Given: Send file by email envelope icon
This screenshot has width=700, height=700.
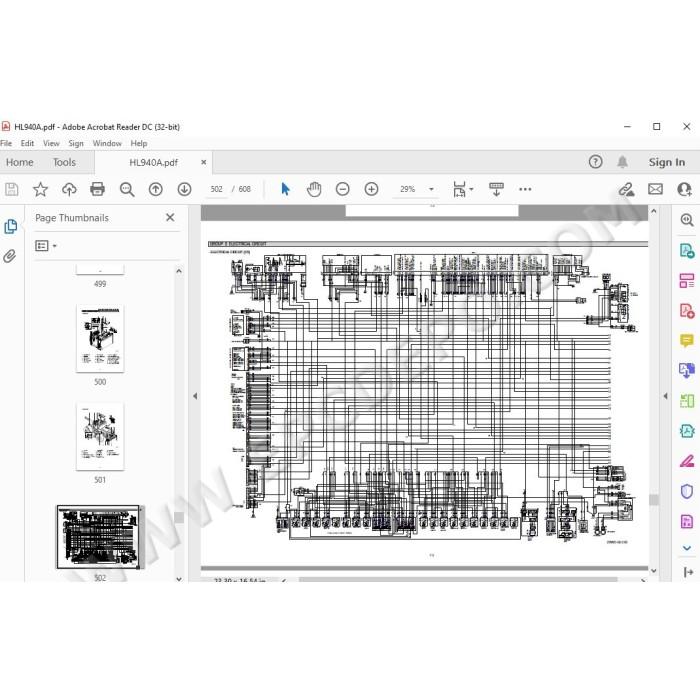Looking at the screenshot, I should point(655,189).
